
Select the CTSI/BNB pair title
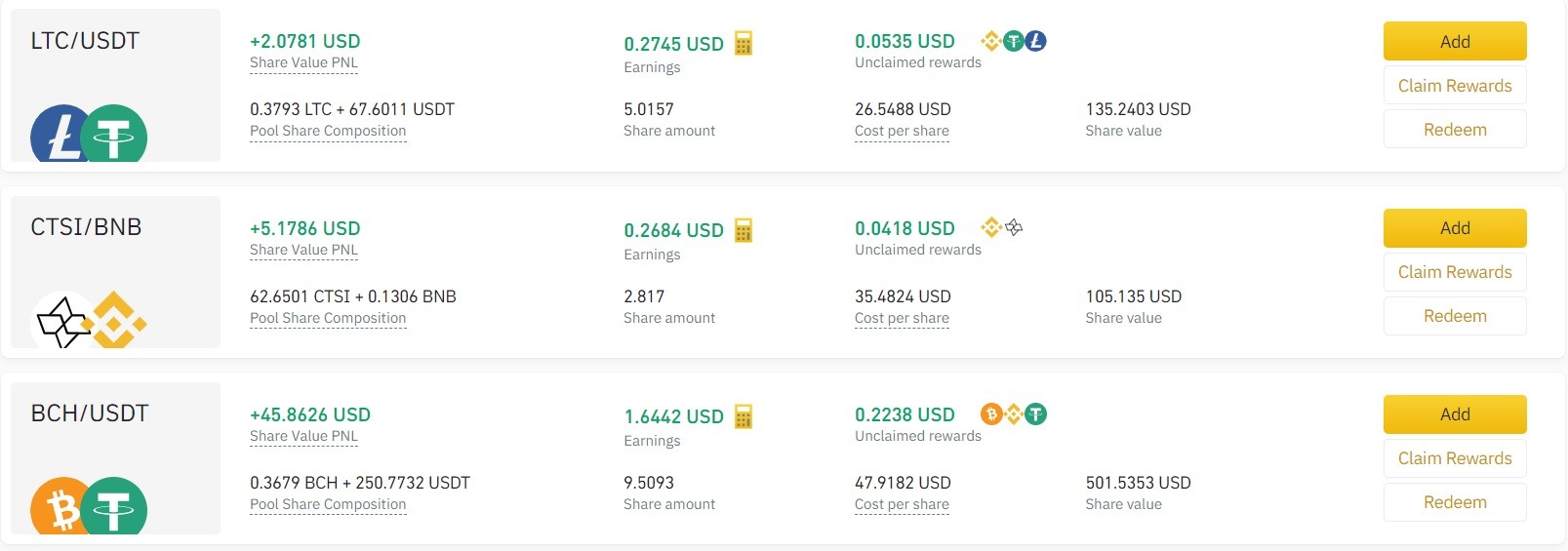pos(86,227)
